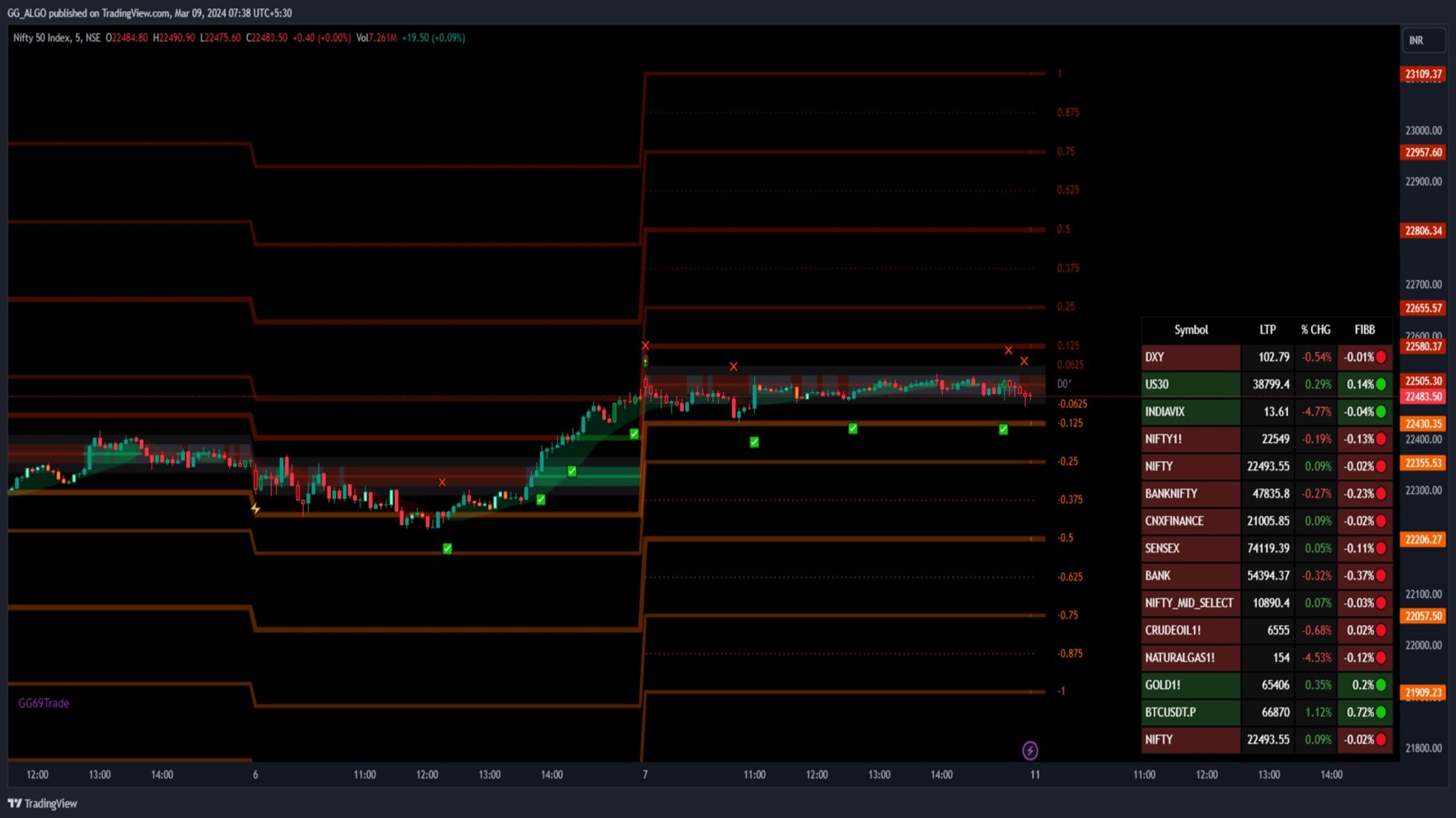Click the TradingView logo at bottom left
Viewport: 1456px width, 818px height.
click(42, 803)
